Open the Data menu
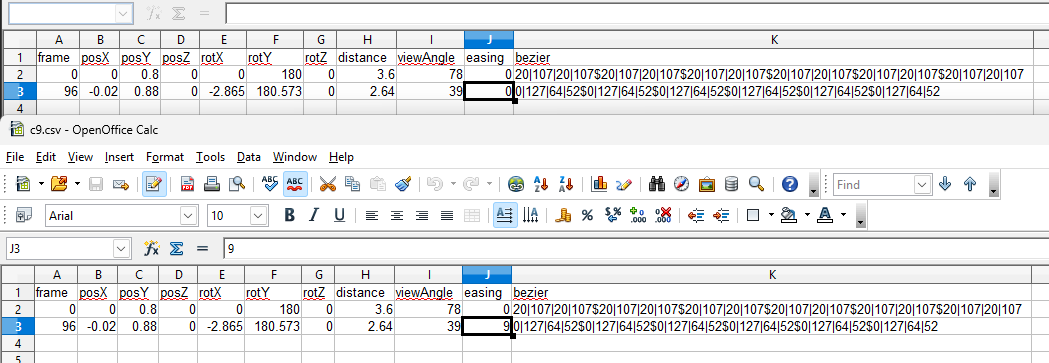The height and width of the screenshot is (363, 1049). [249, 157]
